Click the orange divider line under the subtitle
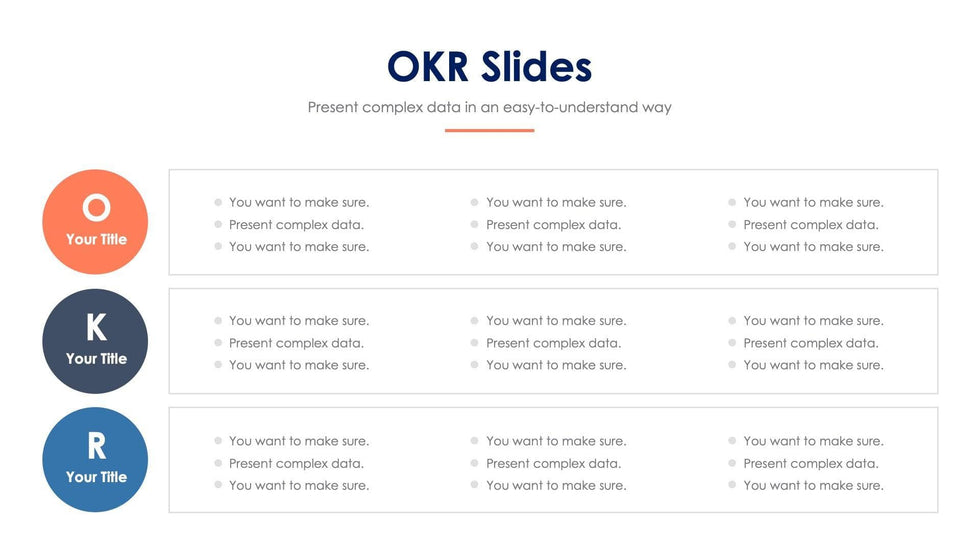This screenshot has height=551, width=980. click(489, 130)
